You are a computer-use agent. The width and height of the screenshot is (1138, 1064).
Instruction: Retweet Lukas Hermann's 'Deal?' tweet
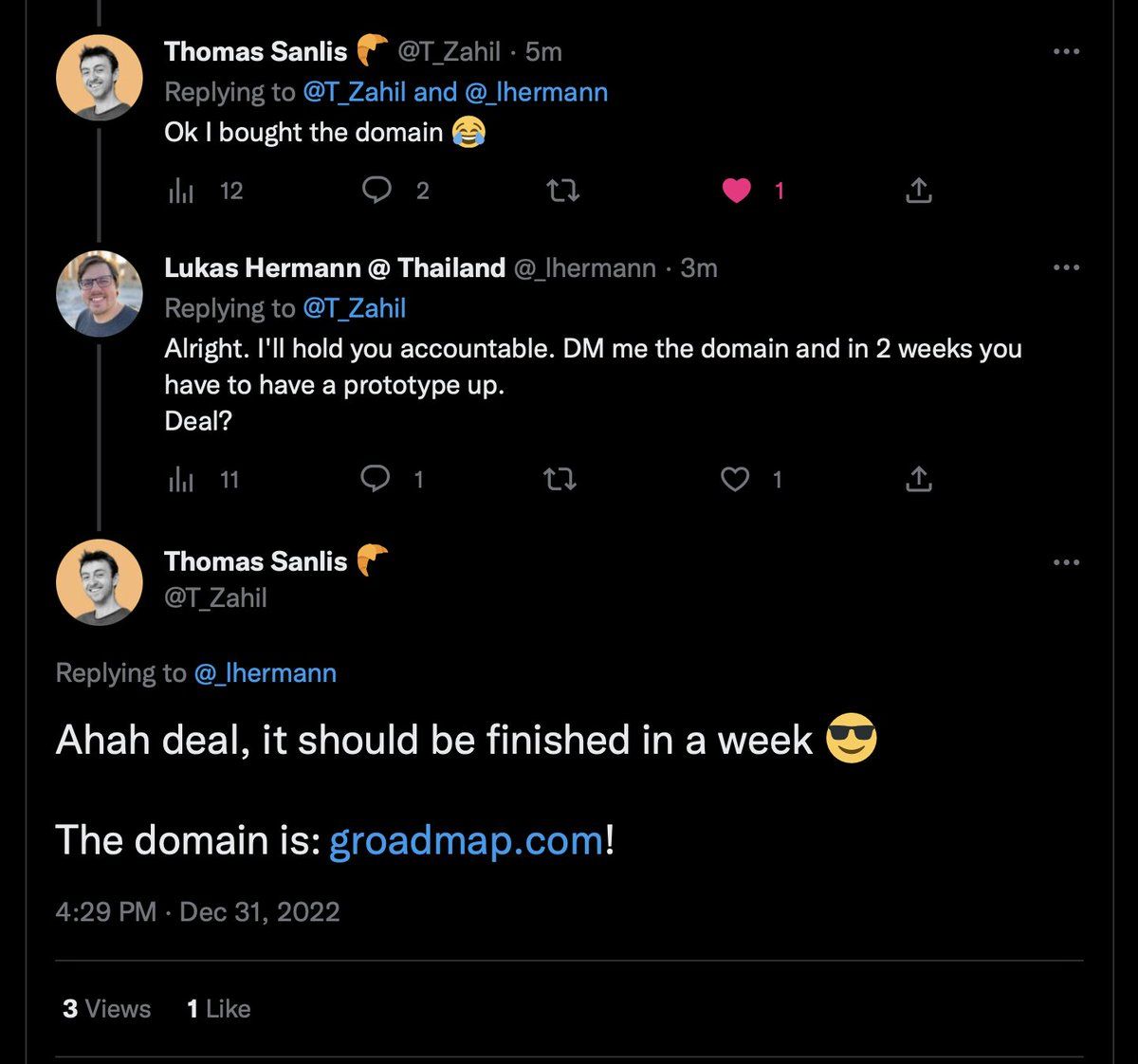pyautogui.click(x=560, y=479)
